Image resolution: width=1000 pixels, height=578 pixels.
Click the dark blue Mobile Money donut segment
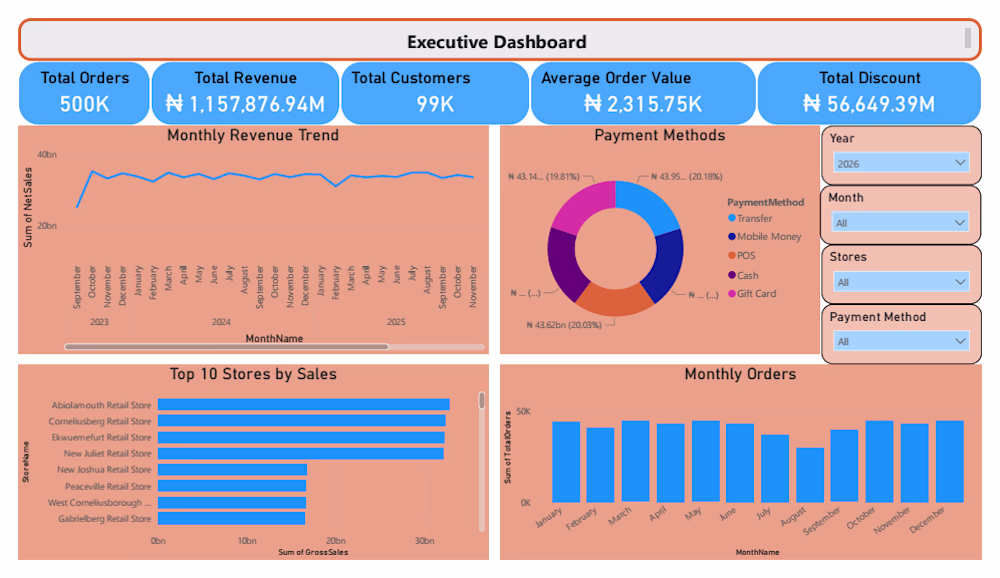click(667, 265)
